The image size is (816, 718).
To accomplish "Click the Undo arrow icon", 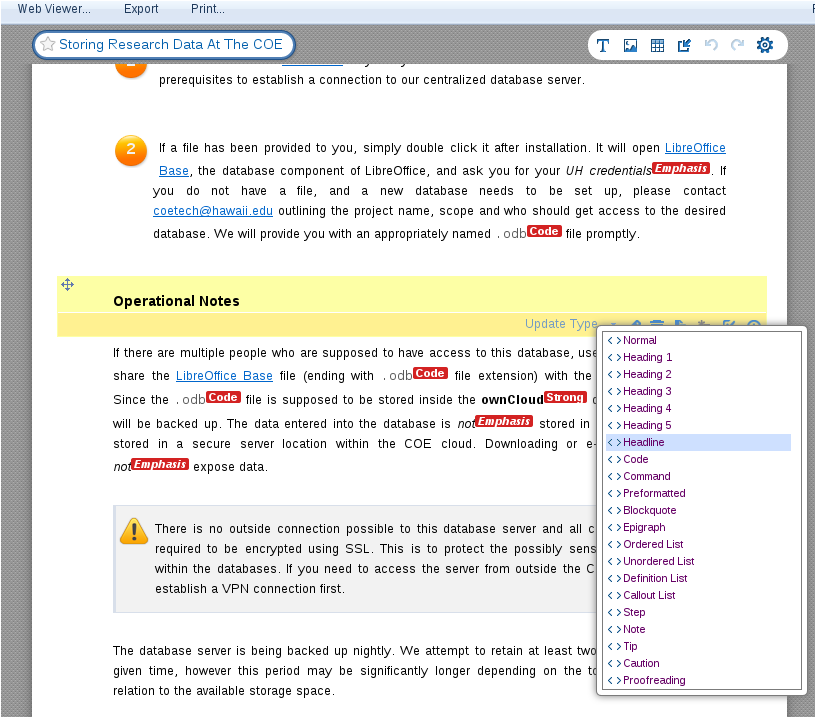I will click(x=711, y=45).
